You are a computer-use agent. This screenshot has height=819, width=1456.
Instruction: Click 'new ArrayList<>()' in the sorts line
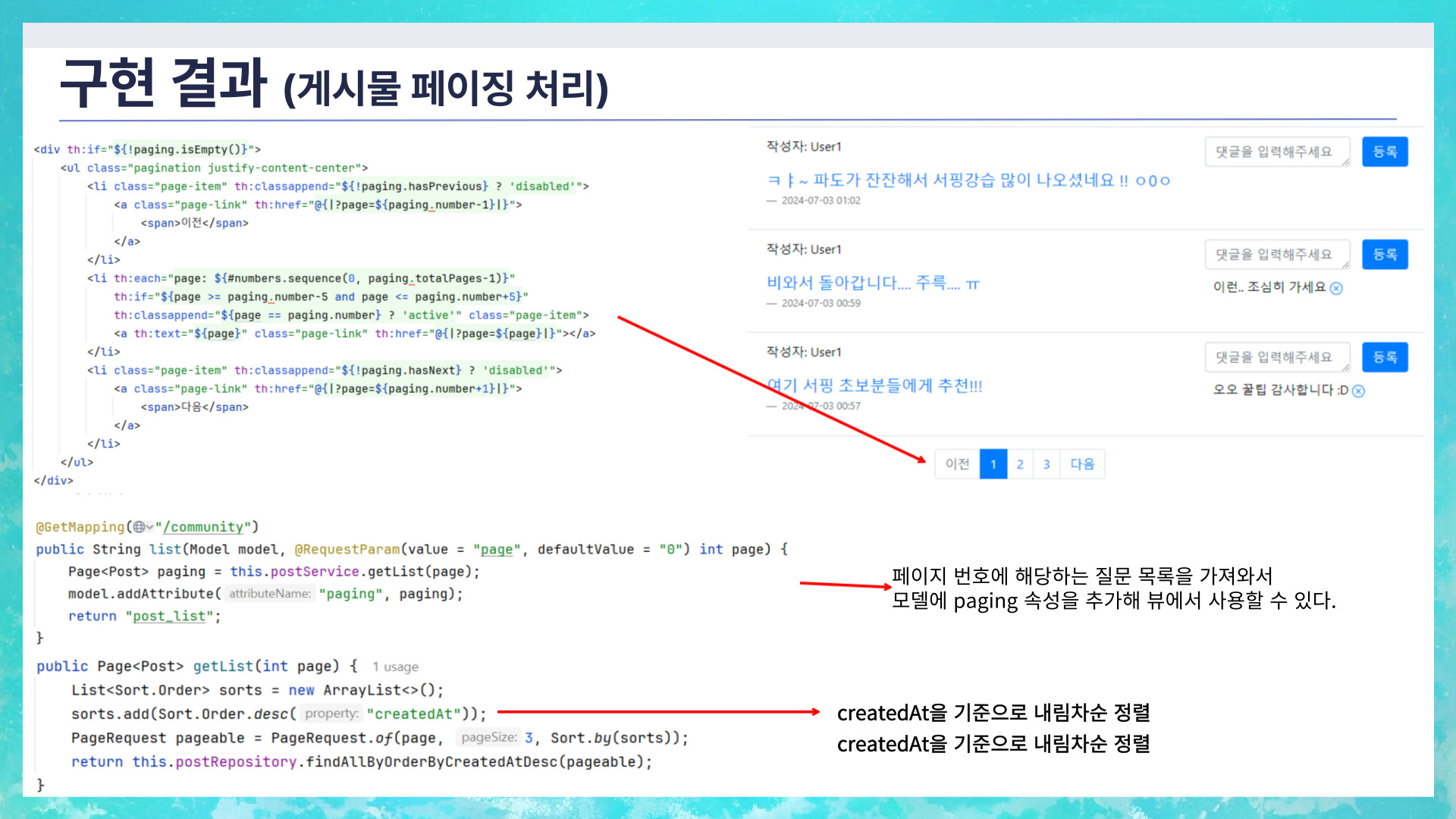[x=362, y=690]
